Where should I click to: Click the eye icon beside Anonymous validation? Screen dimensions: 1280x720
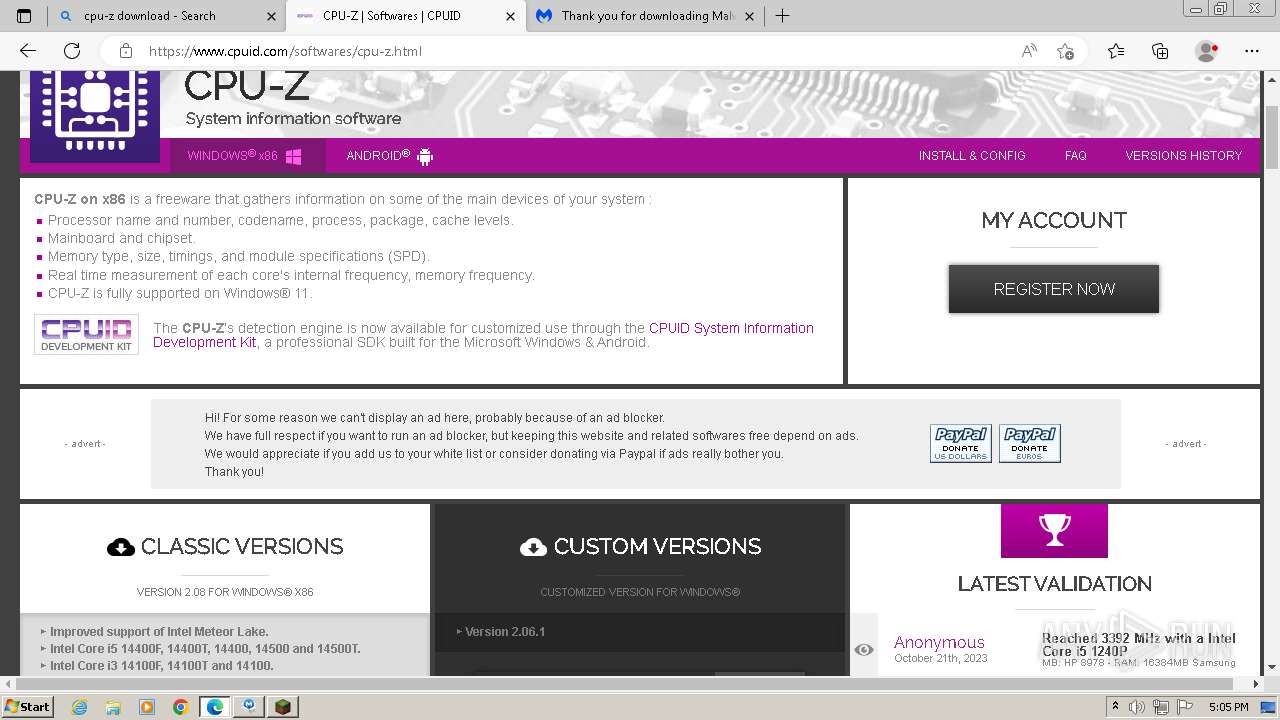coord(864,650)
